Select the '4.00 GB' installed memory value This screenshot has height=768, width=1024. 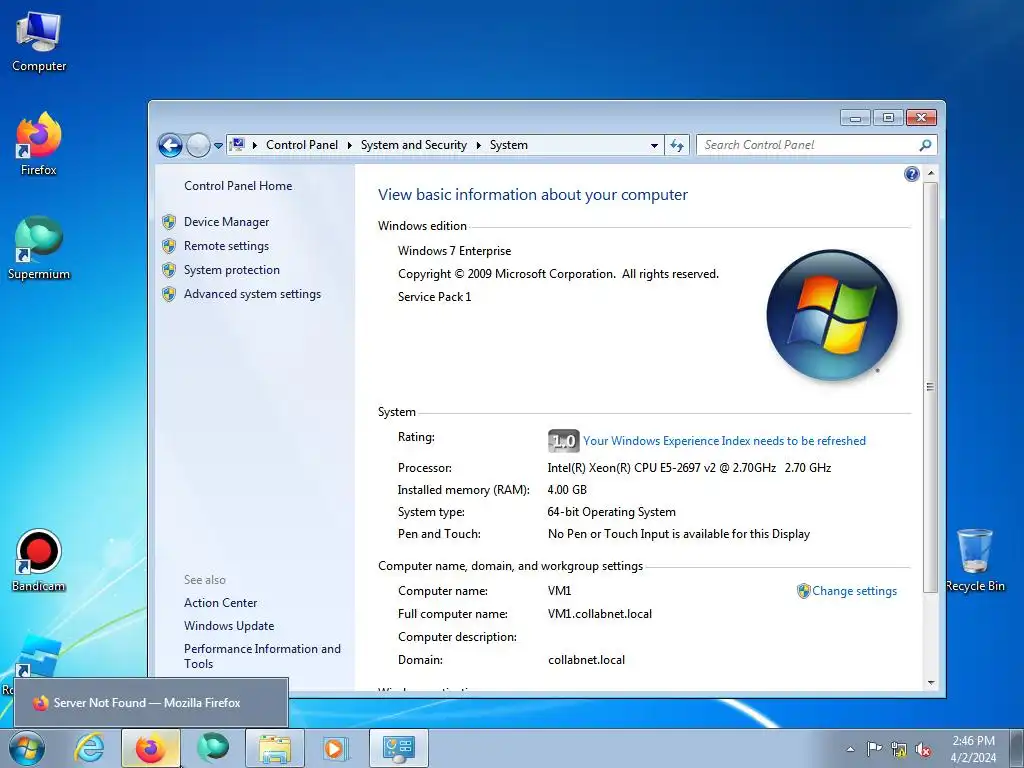point(567,490)
